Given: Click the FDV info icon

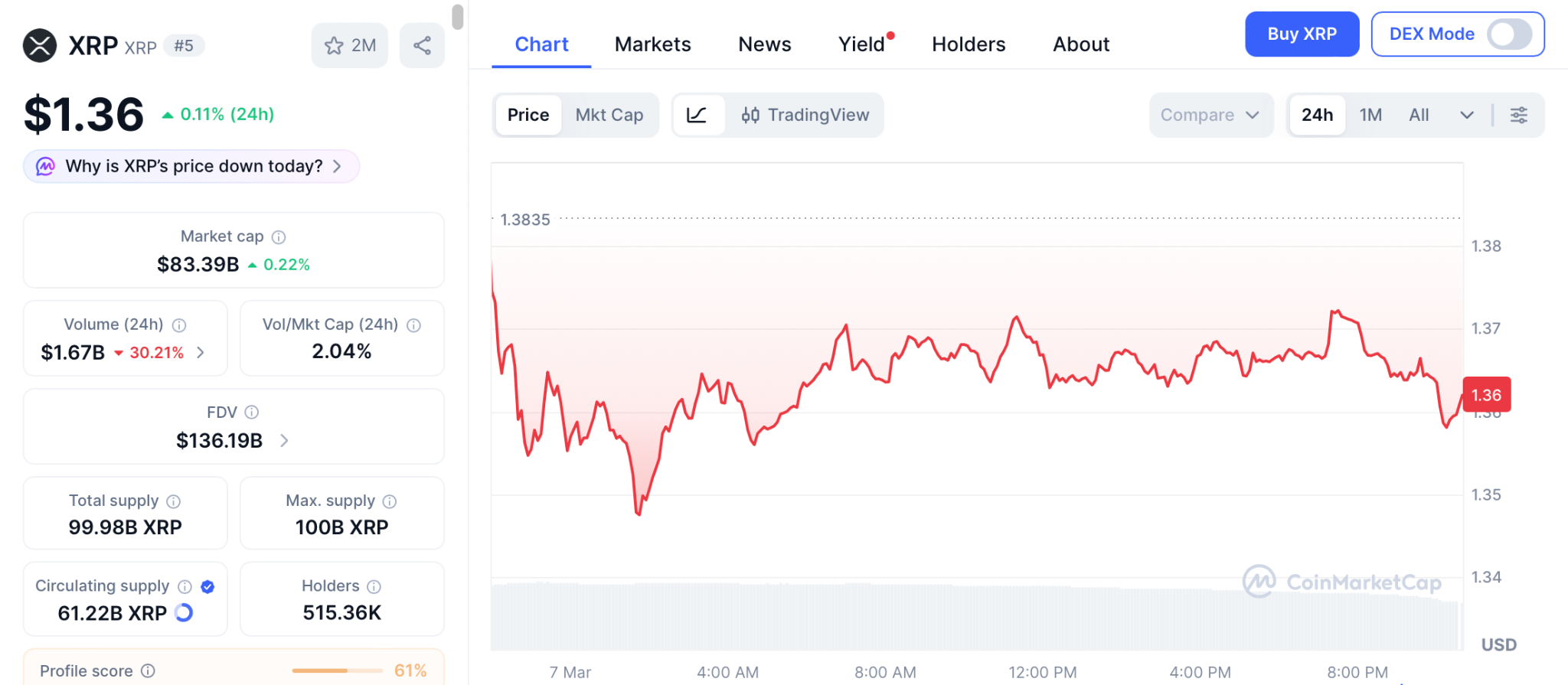Looking at the screenshot, I should click(x=251, y=413).
